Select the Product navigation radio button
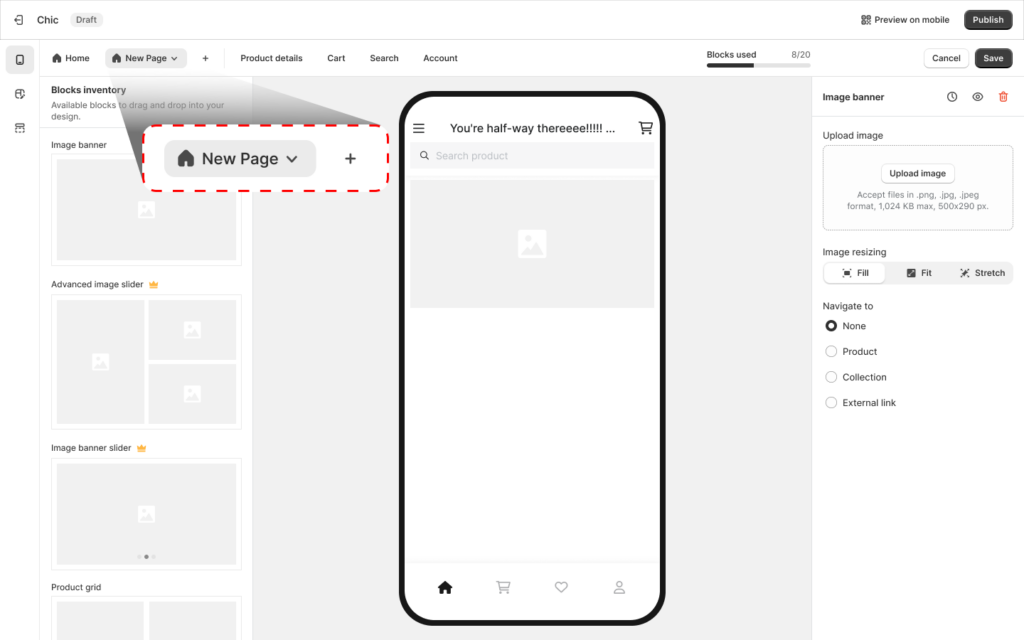 coord(831,351)
